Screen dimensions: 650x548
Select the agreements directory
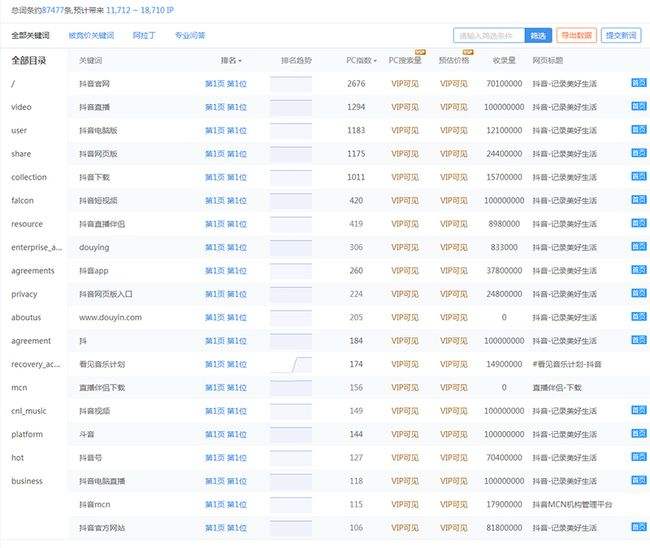33,271
